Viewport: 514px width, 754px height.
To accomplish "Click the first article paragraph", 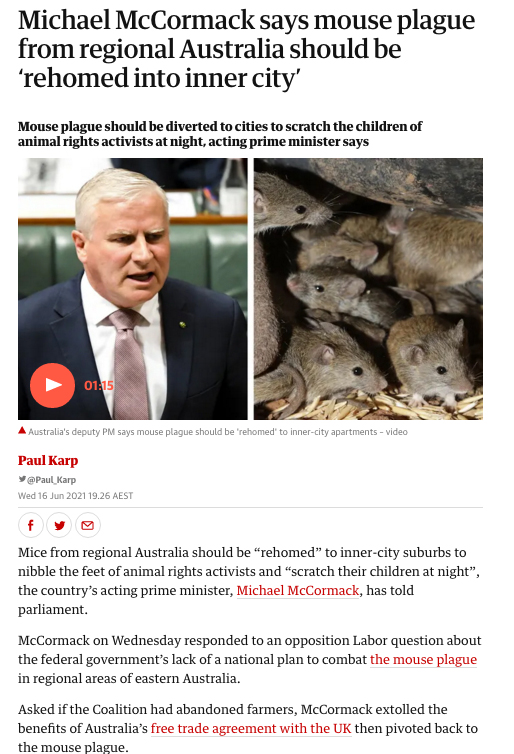I will [x=249, y=581].
